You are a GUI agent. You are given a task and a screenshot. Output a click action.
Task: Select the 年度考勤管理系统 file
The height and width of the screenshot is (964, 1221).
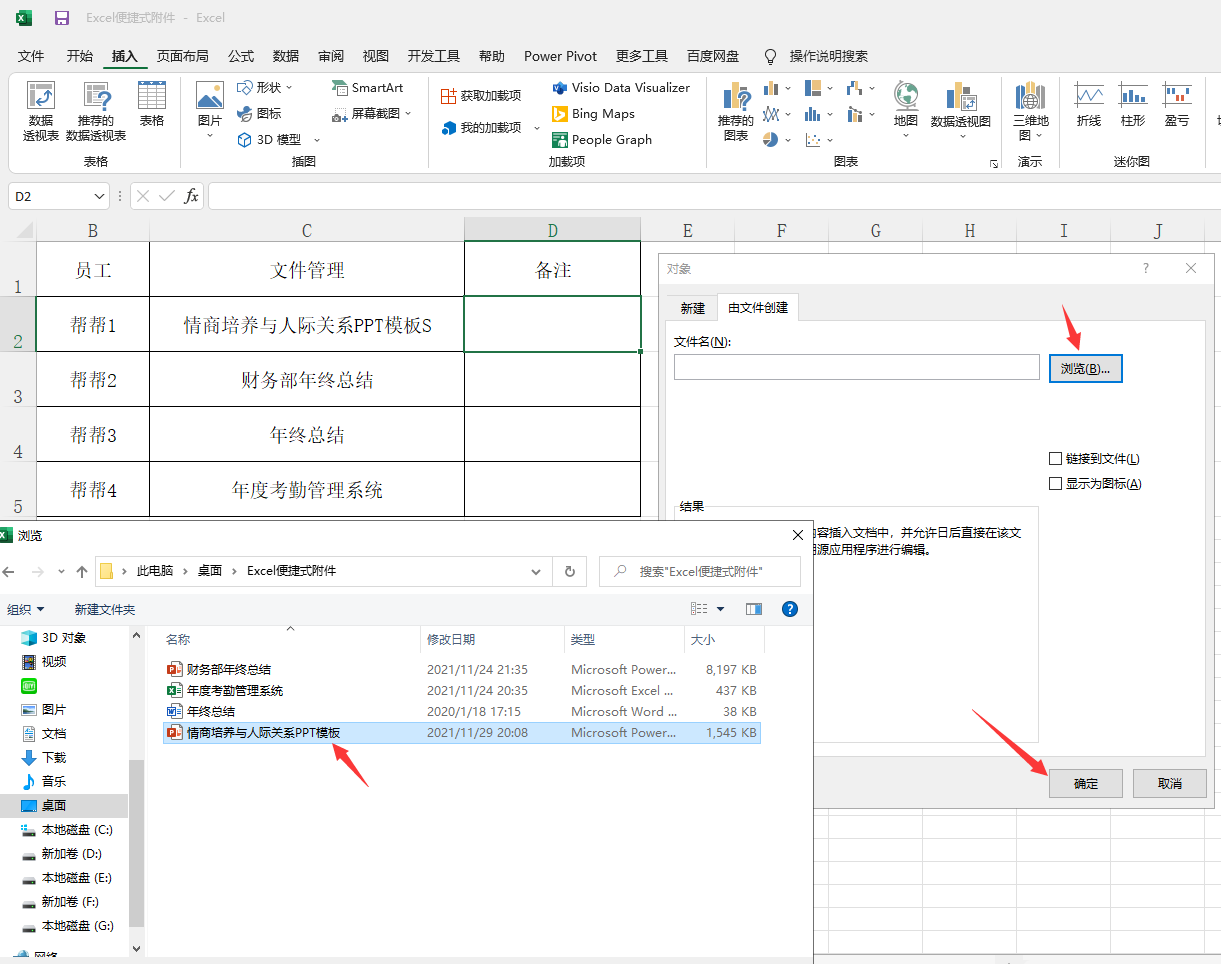pyautogui.click(x=463, y=691)
